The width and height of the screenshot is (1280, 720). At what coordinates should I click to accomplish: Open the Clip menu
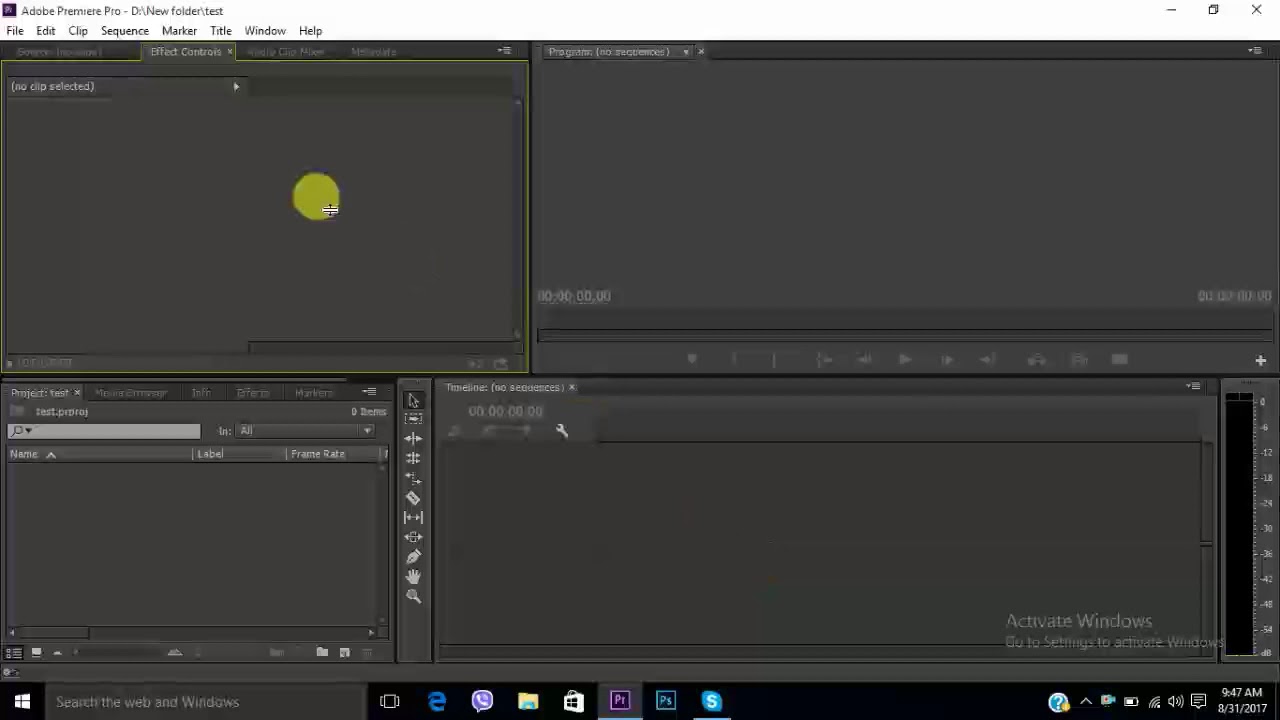pos(78,31)
